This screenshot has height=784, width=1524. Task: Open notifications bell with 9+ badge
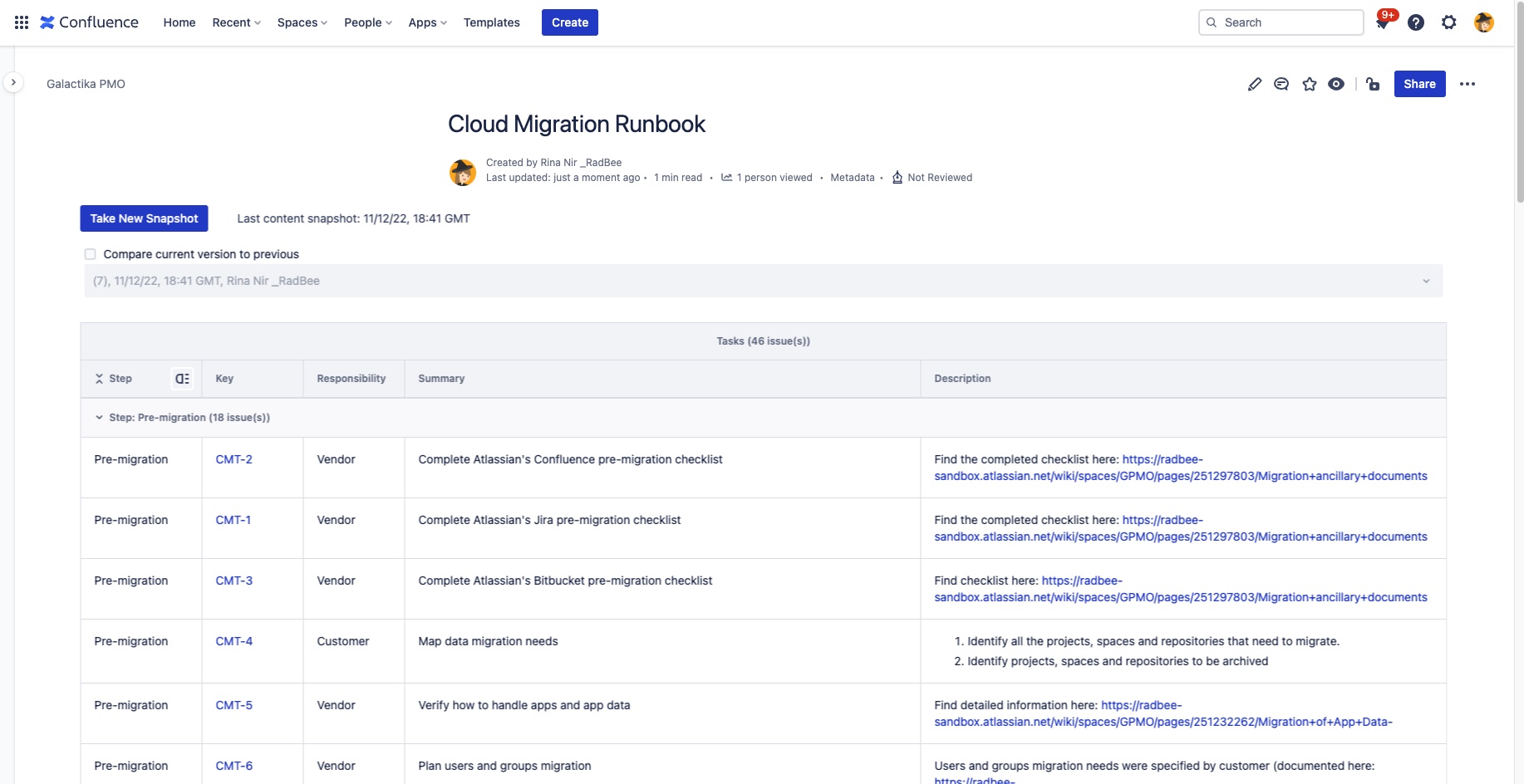(x=1384, y=22)
